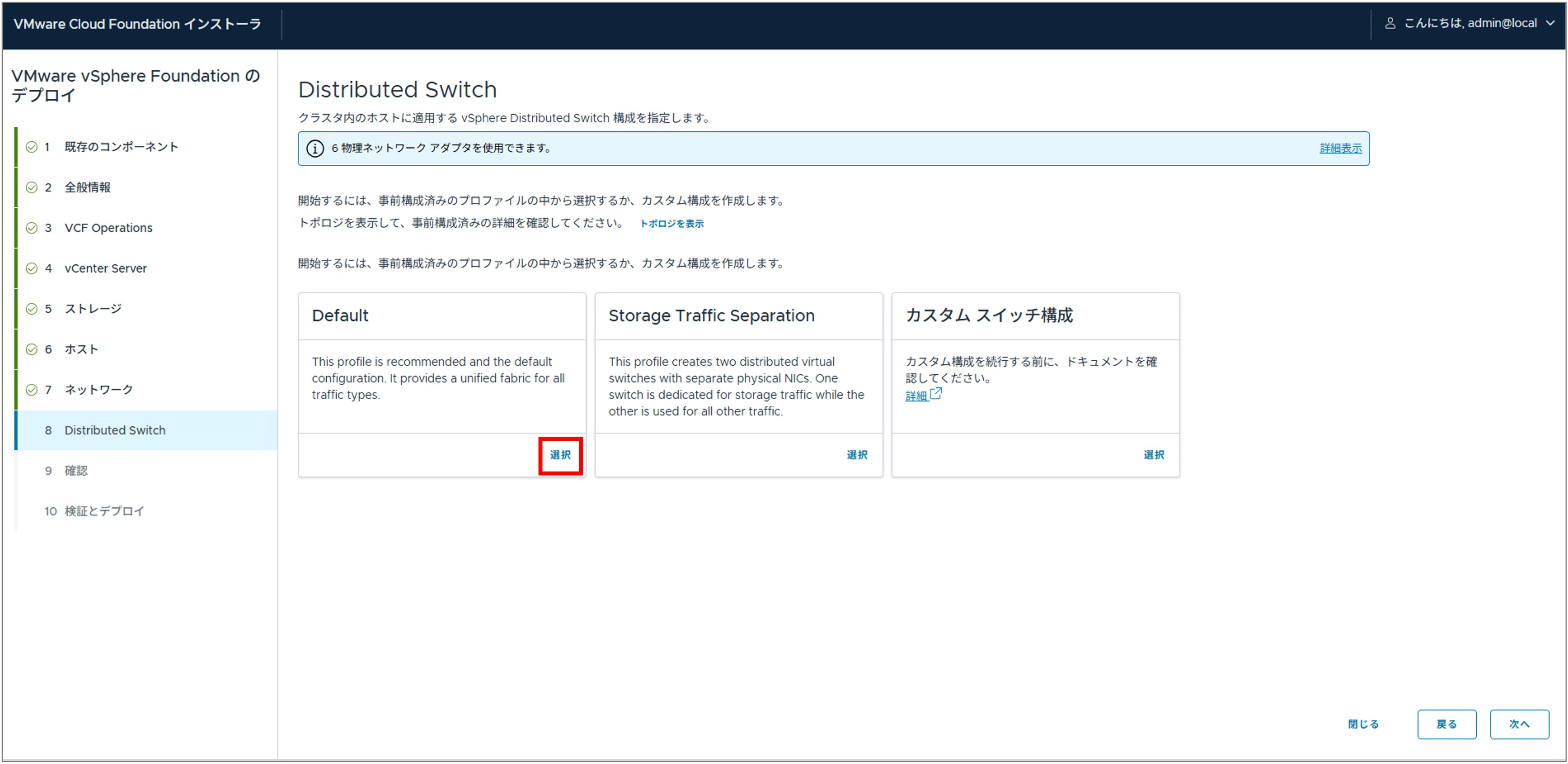Click the カスタム スイッチ構成 card title
Screen dimensions: 1568x764
point(990,316)
